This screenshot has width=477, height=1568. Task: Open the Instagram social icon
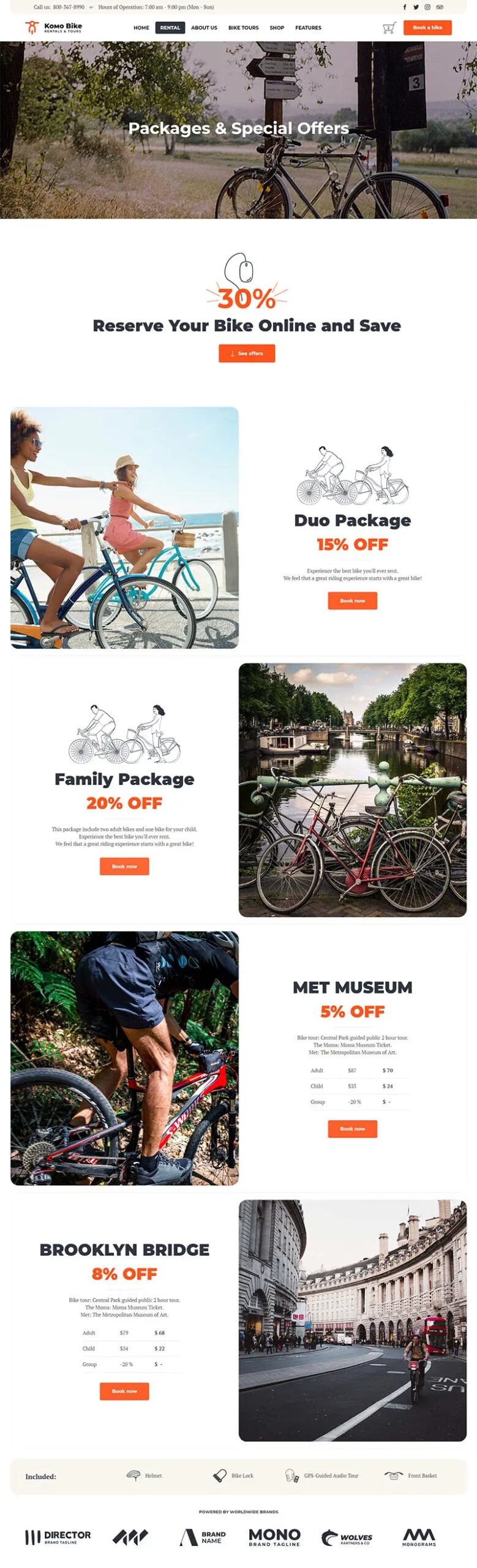tap(427, 7)
